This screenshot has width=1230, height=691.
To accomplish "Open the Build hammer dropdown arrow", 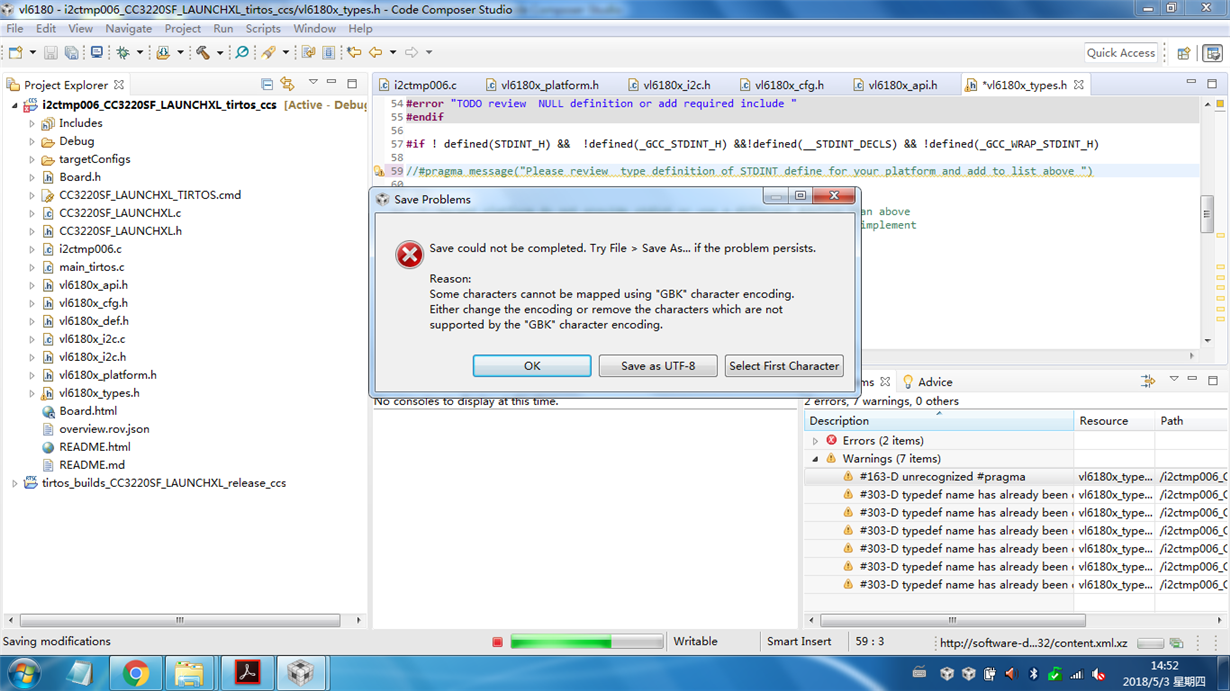I will pos(219,52).
